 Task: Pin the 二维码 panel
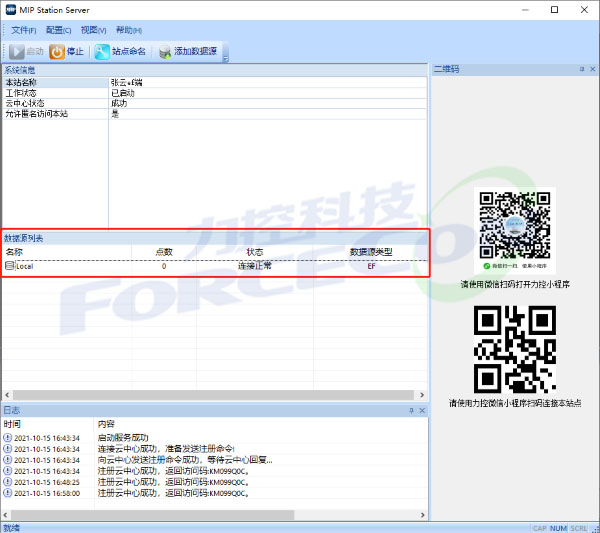click(x=582, y=69)
